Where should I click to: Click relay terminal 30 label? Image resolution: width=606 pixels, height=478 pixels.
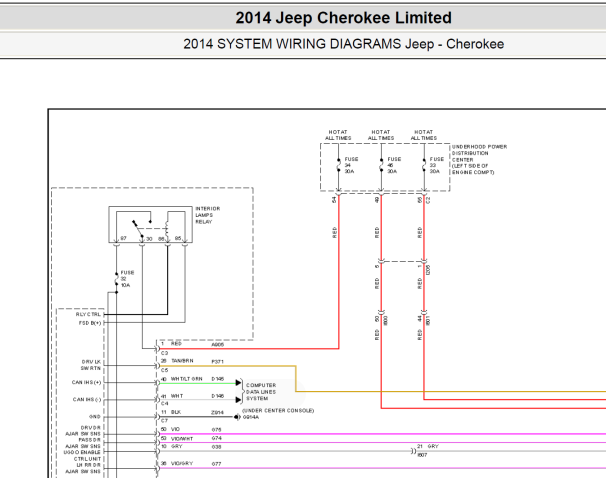[149, 239]
